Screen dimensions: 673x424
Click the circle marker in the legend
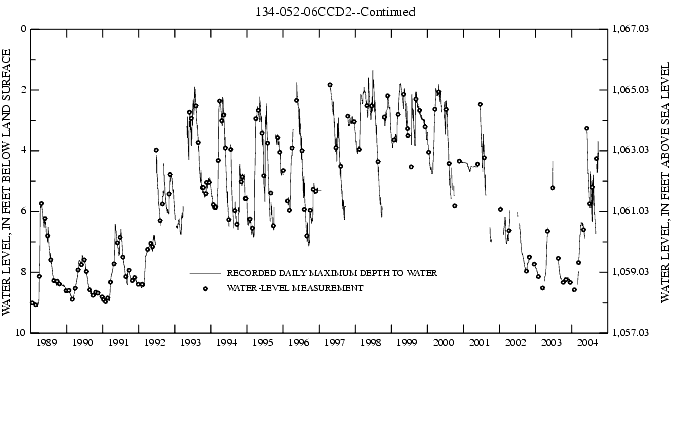(205, 289)
